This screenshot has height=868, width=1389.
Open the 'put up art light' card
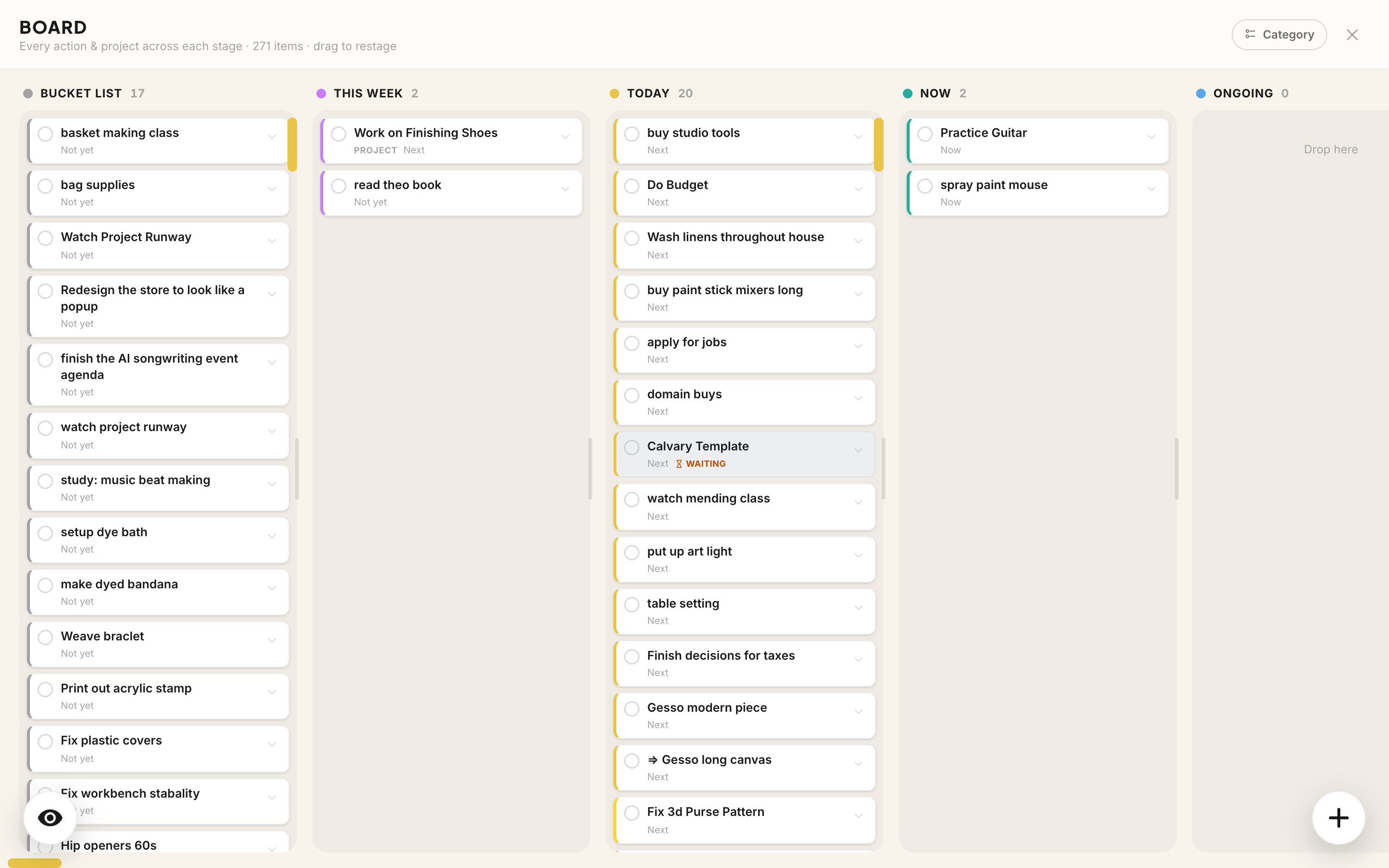[745, 559]
